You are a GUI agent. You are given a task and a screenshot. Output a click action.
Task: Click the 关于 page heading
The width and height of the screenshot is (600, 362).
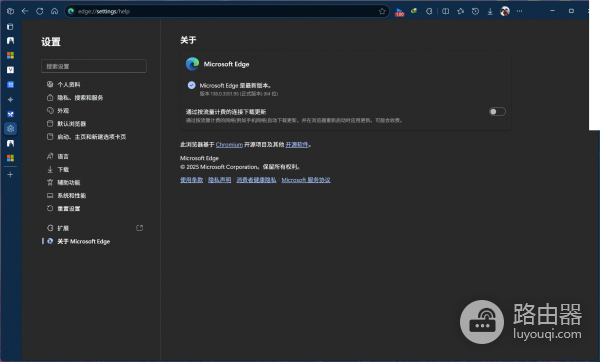pyautogui.click(x=188, y=40)
